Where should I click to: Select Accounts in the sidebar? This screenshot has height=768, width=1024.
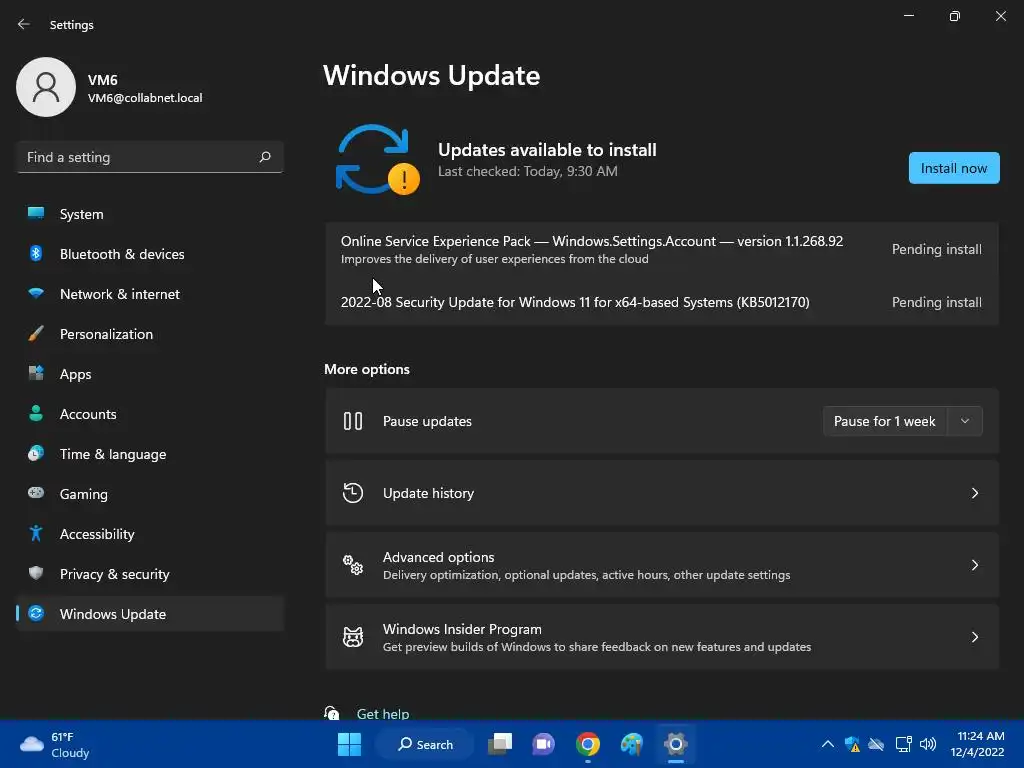(150, 414)
